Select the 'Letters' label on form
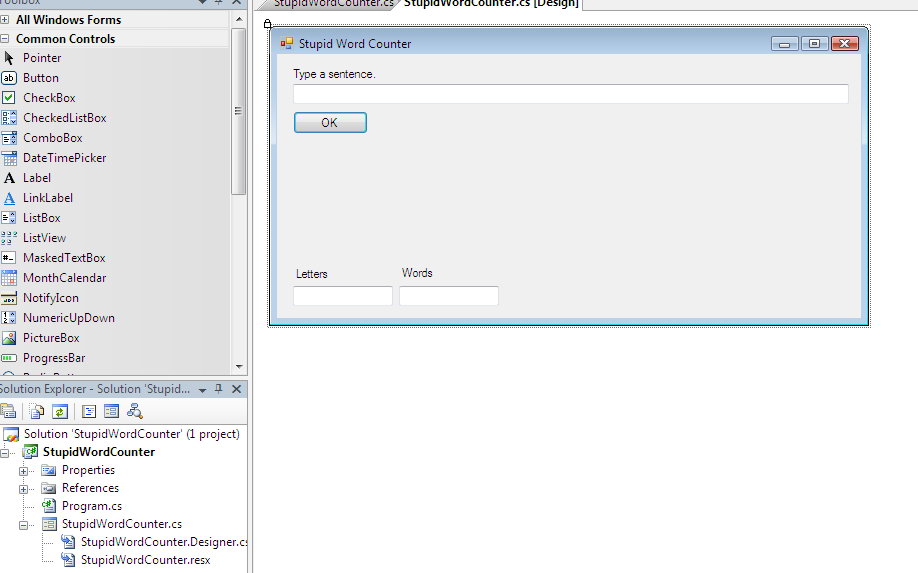918x573 pixels. pos(311,274)
